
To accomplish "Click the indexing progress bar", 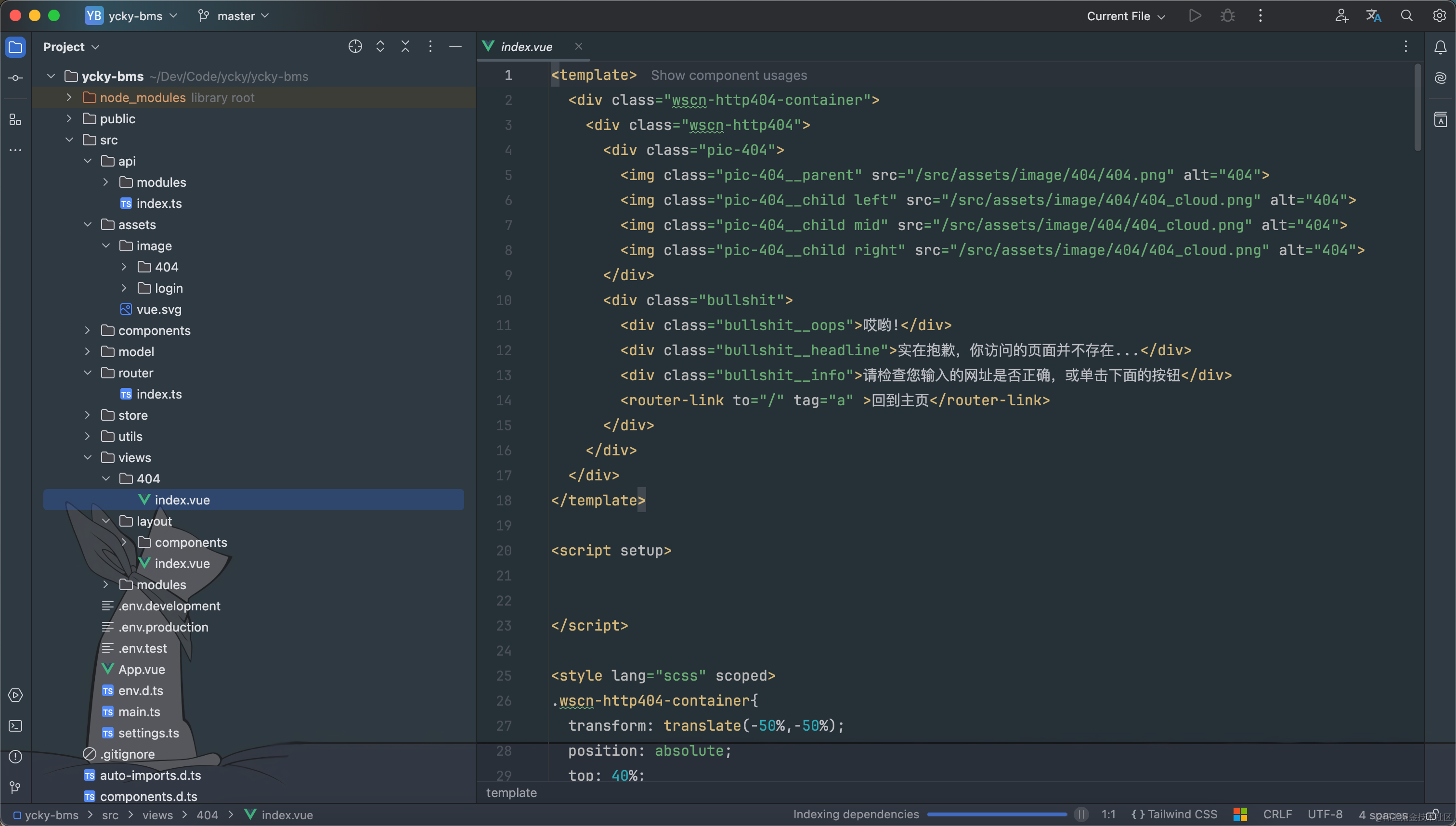I will click(996, 814).
